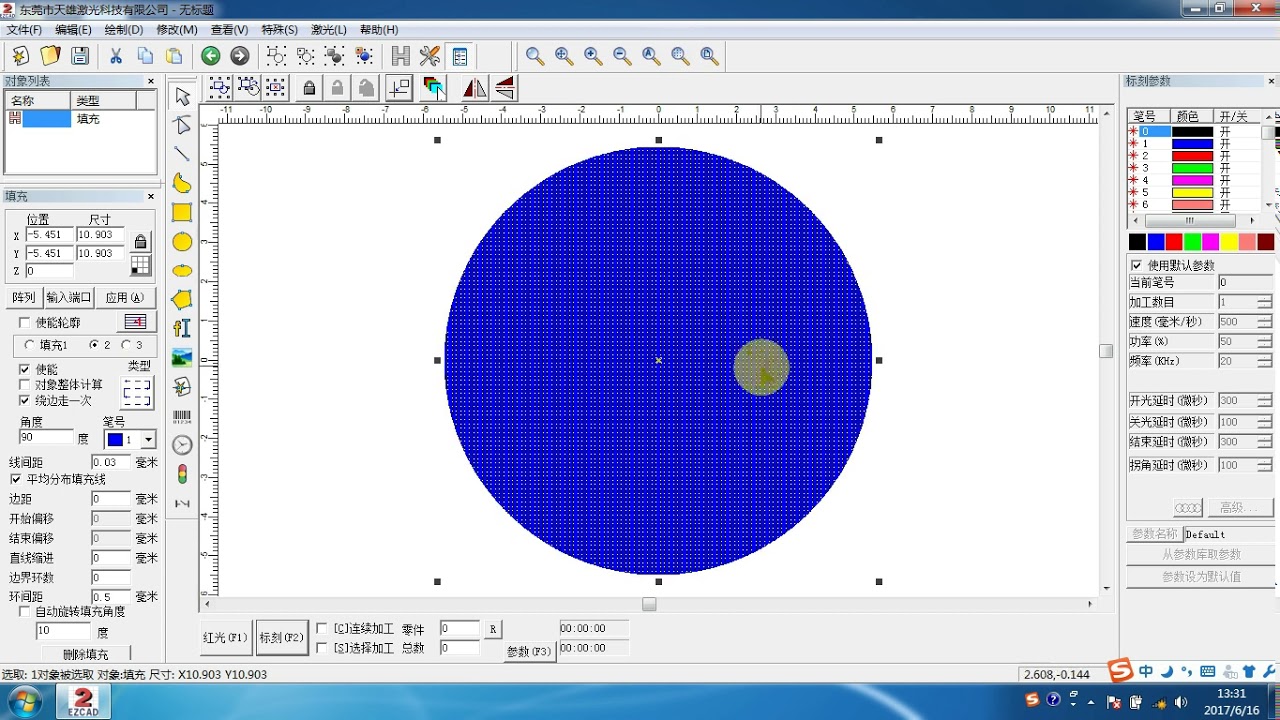Click the Paste clipboard icon

(175, 56)
